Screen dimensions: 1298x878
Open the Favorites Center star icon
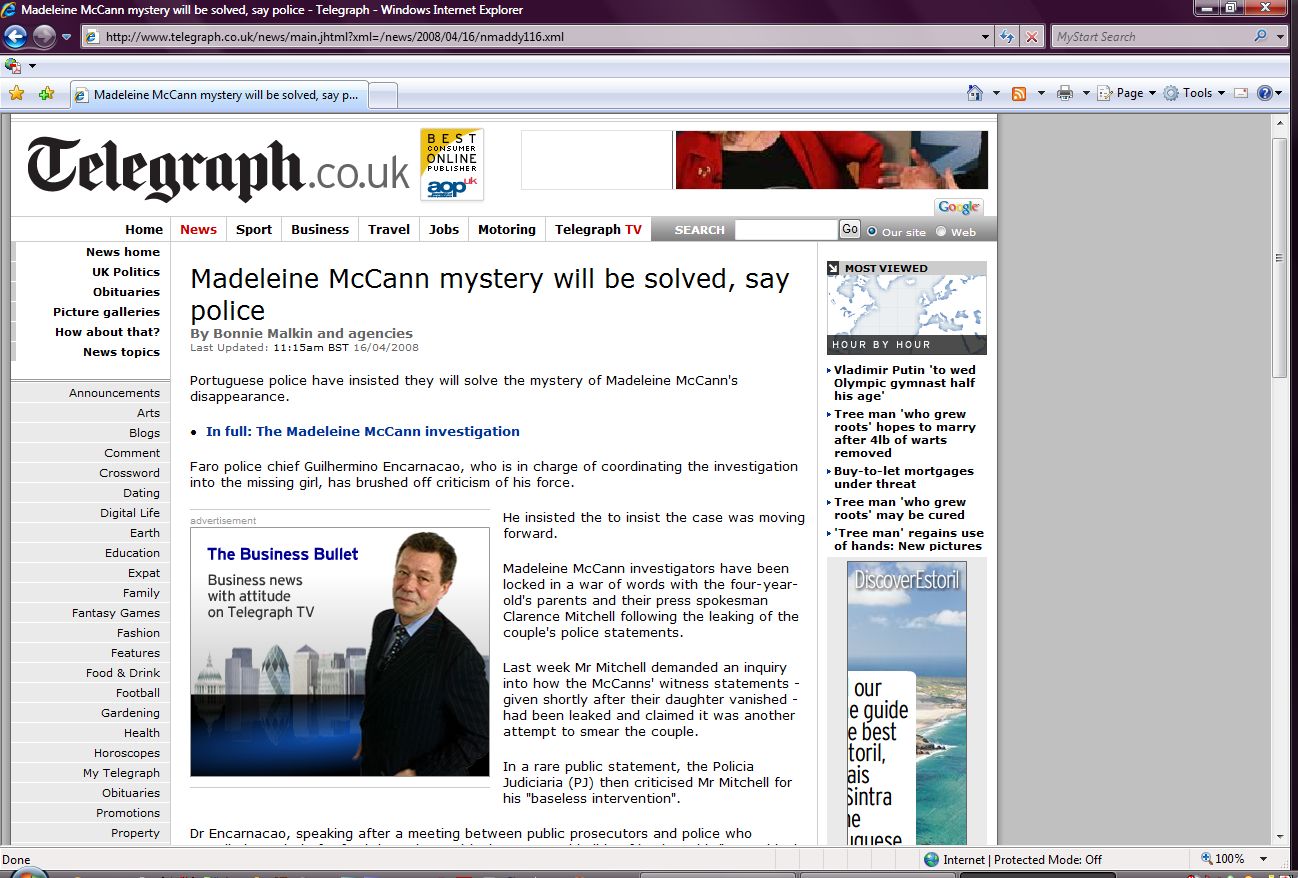pos(16,94)
